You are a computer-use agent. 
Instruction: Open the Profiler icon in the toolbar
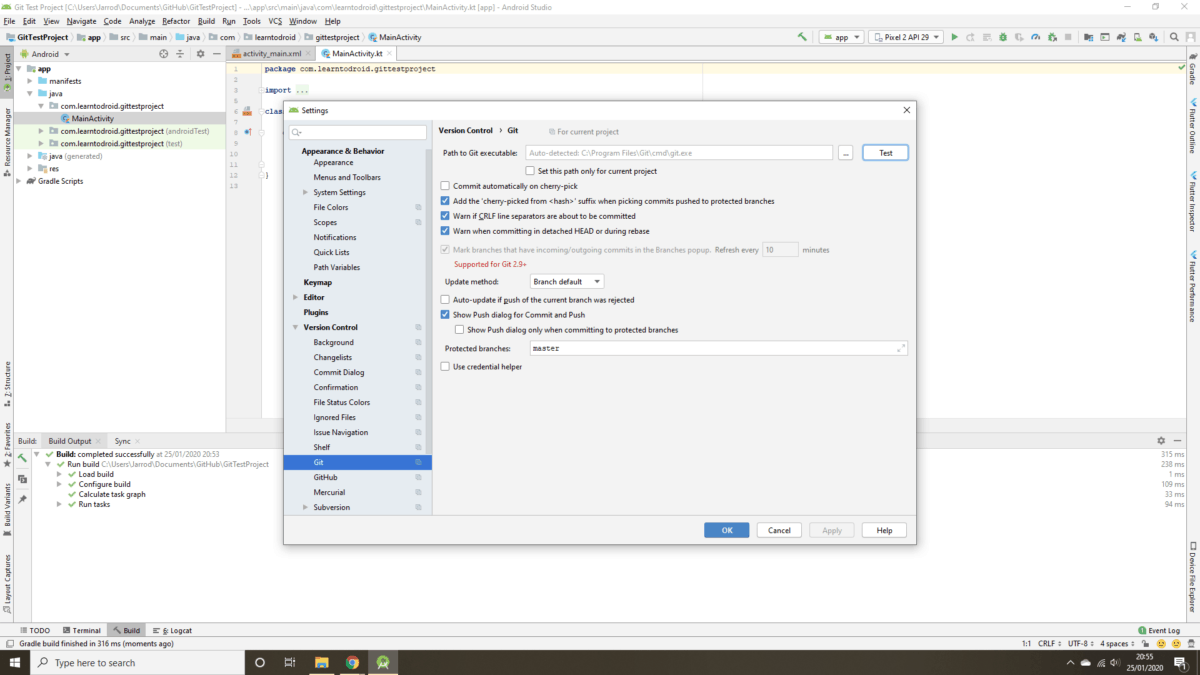(x=1035, y=36)
